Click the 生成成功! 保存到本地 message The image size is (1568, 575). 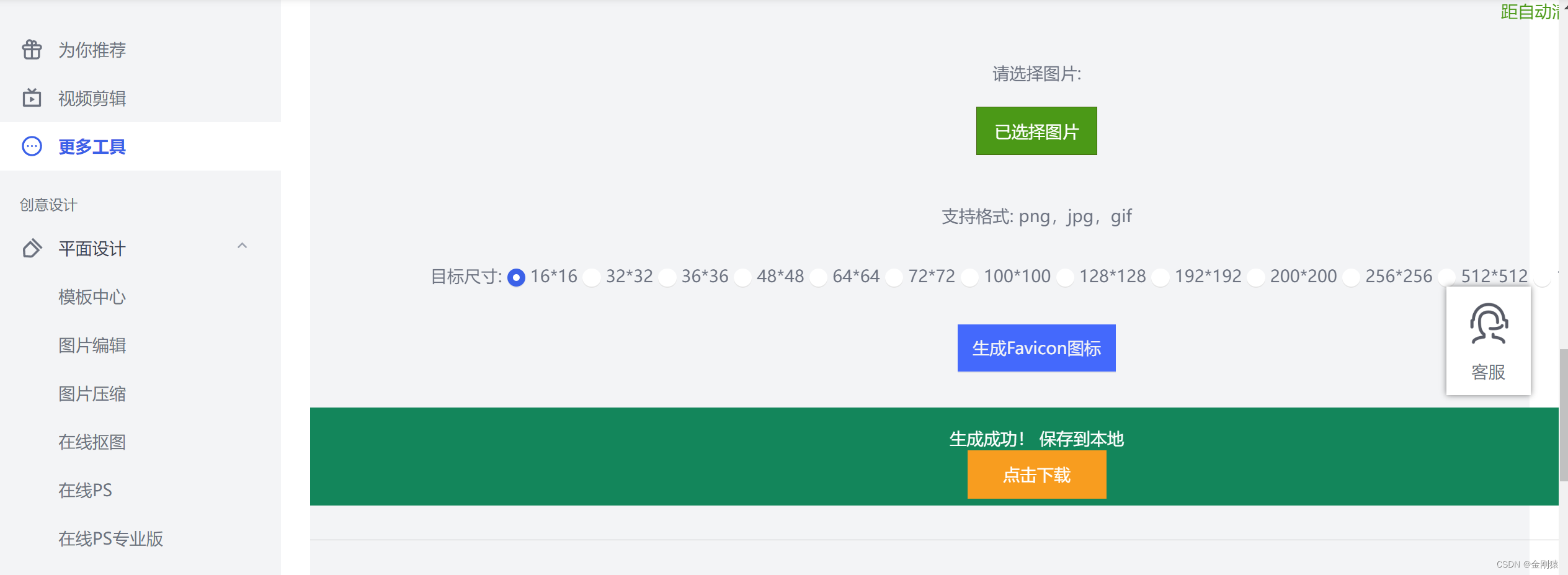pyautogui.click(x=1036, y=439)
